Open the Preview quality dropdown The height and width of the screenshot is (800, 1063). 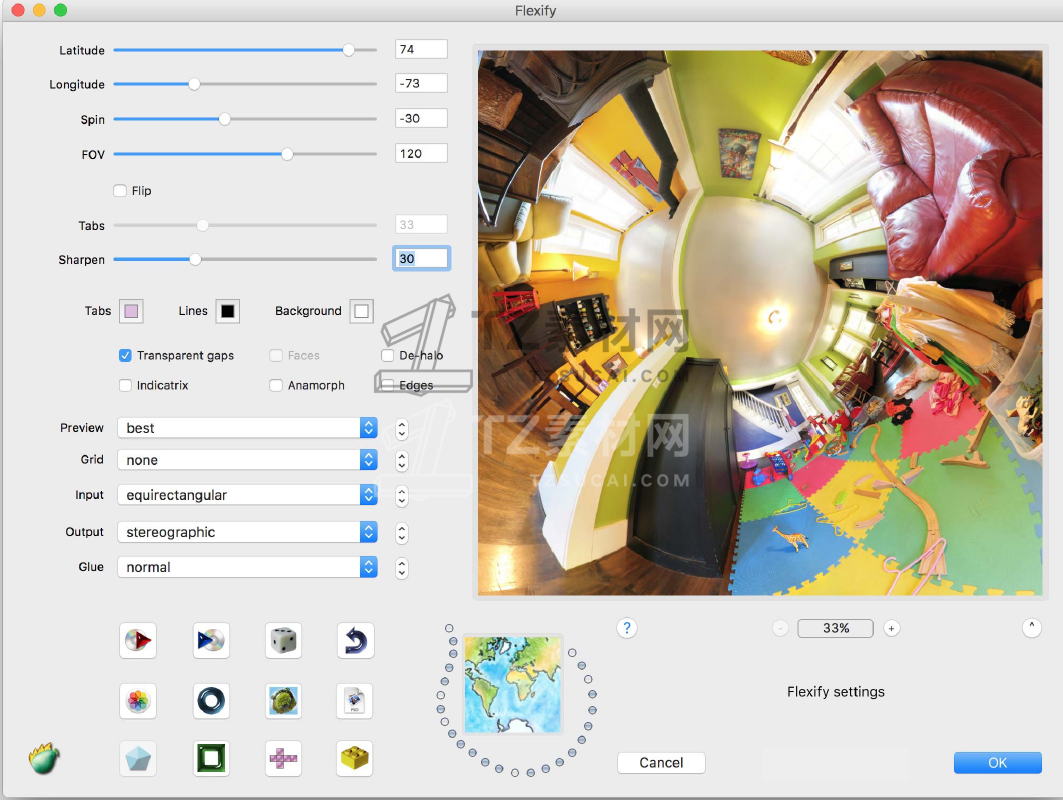click(247, 428)
